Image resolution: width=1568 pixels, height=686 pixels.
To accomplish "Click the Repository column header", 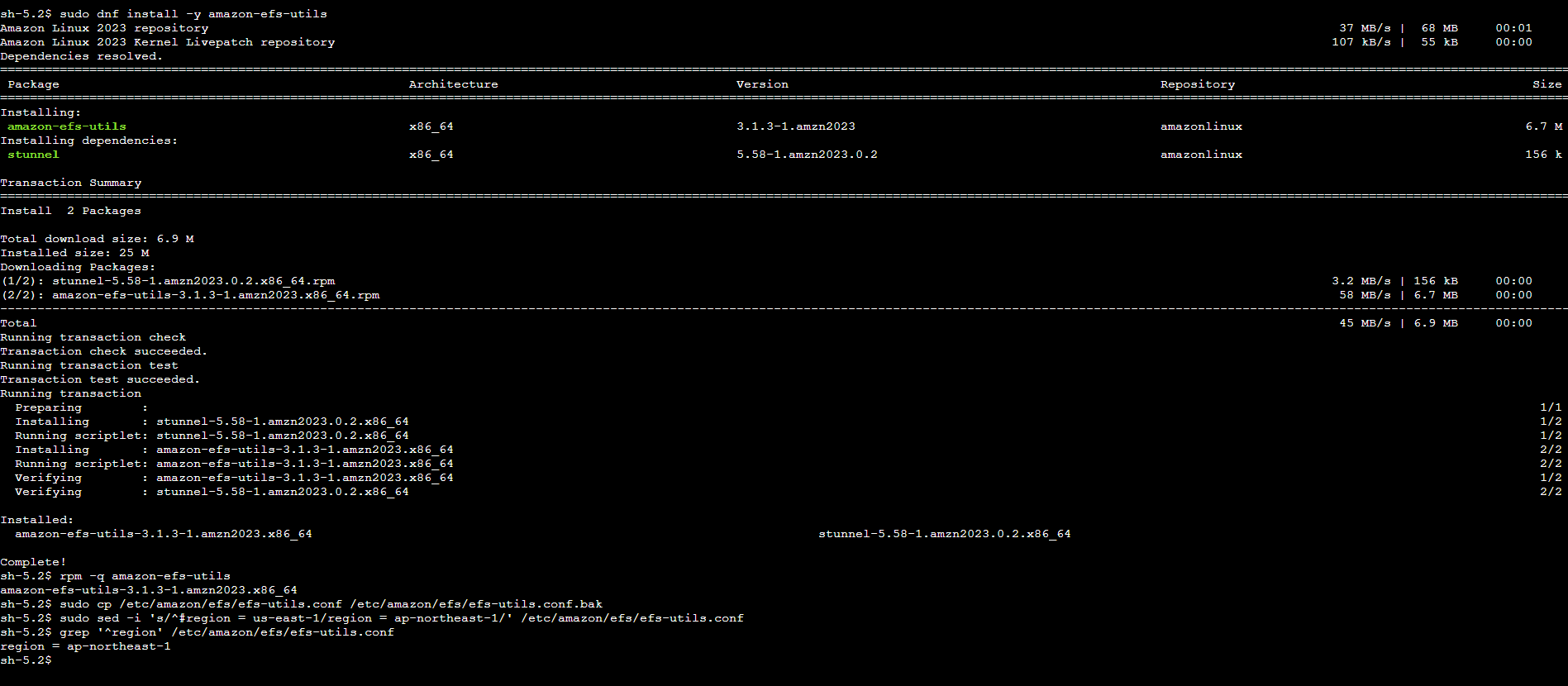I will (1198, 84).
